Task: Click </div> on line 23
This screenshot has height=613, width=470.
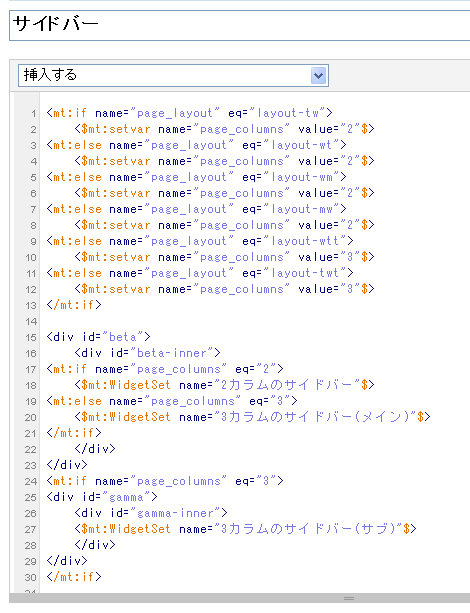Action: (x=67, y=465)
